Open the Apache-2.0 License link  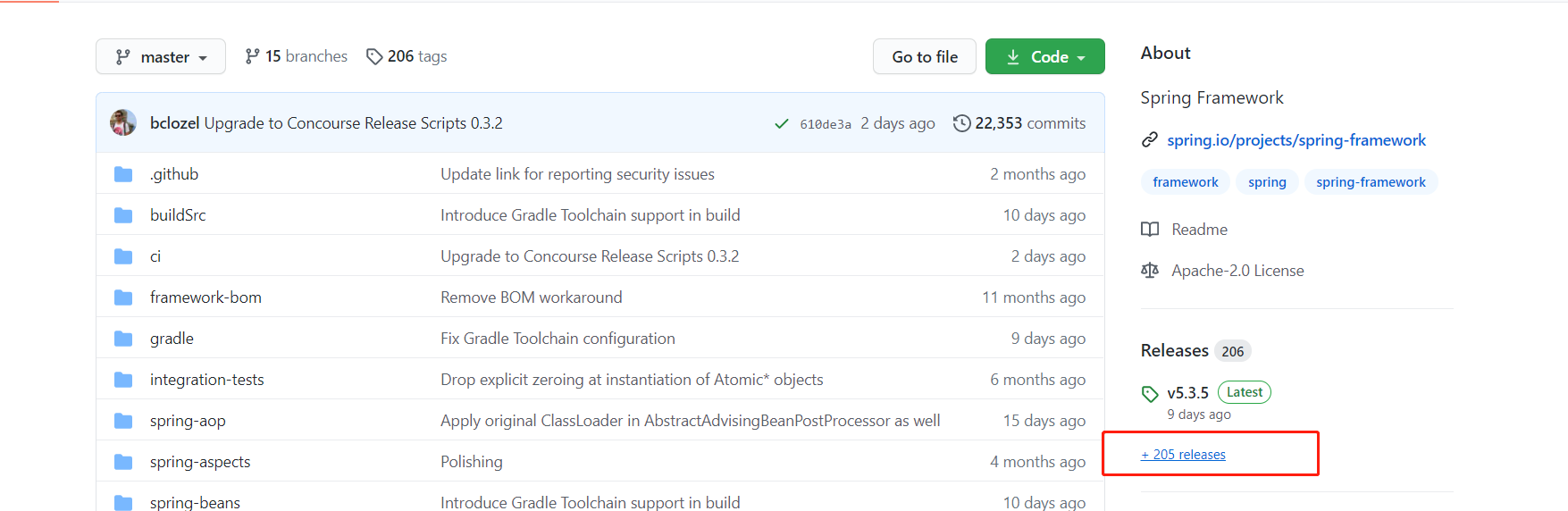point(1237,271)
